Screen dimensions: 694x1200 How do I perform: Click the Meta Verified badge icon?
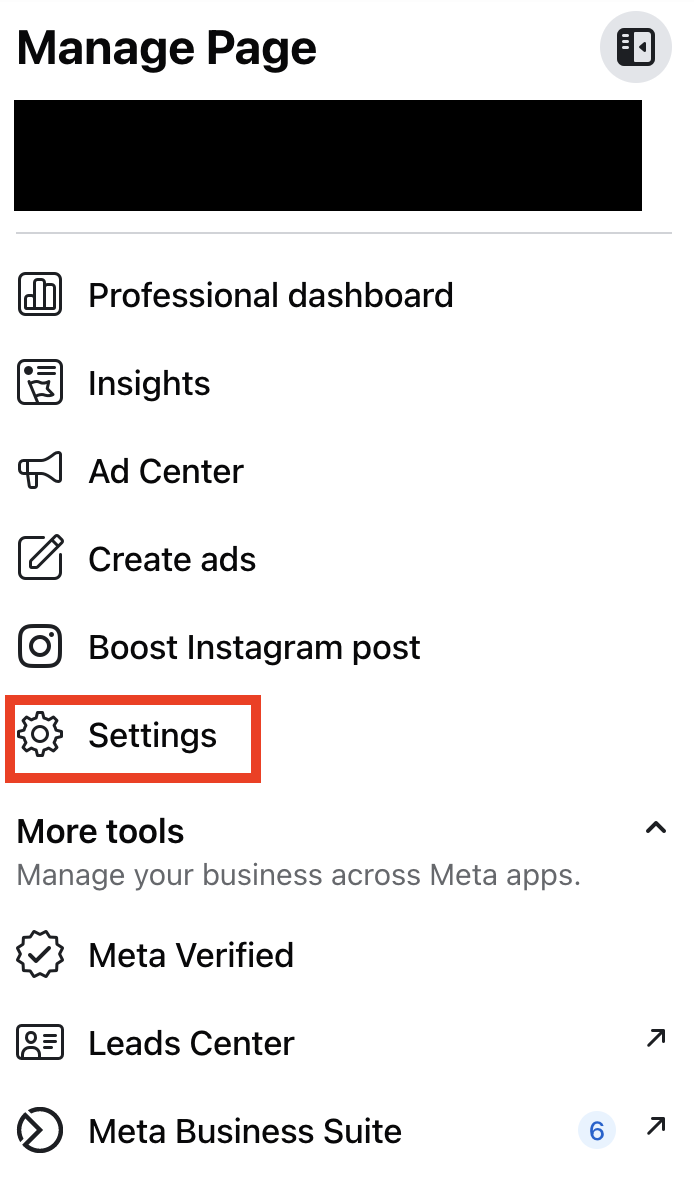(40, 955)
